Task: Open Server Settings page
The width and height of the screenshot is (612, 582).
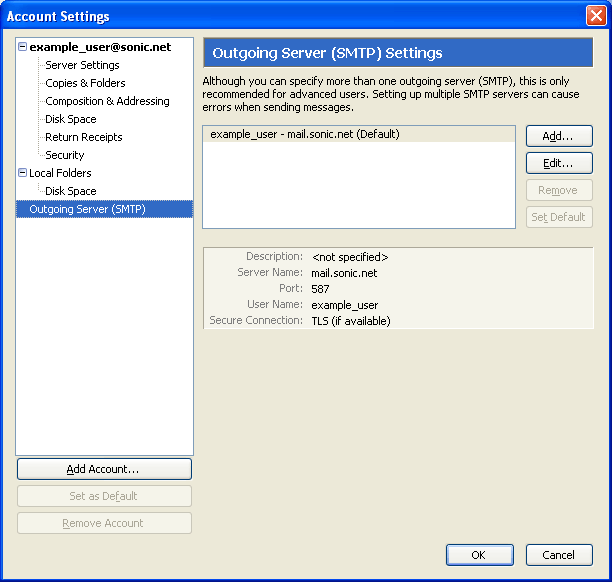Action: coord(82,65)
